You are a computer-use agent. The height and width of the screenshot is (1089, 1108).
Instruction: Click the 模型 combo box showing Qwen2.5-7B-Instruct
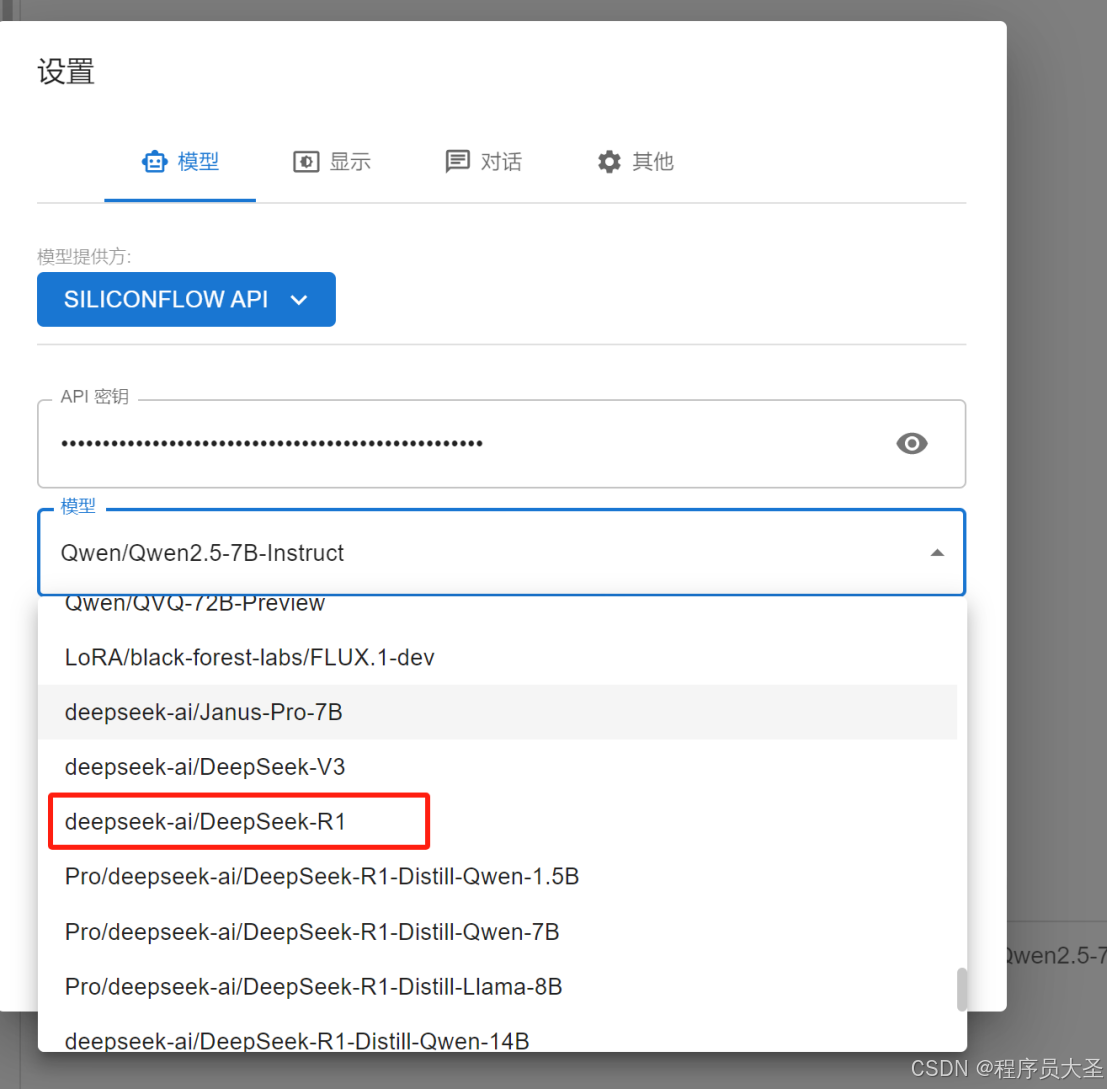tap(501, 553)
